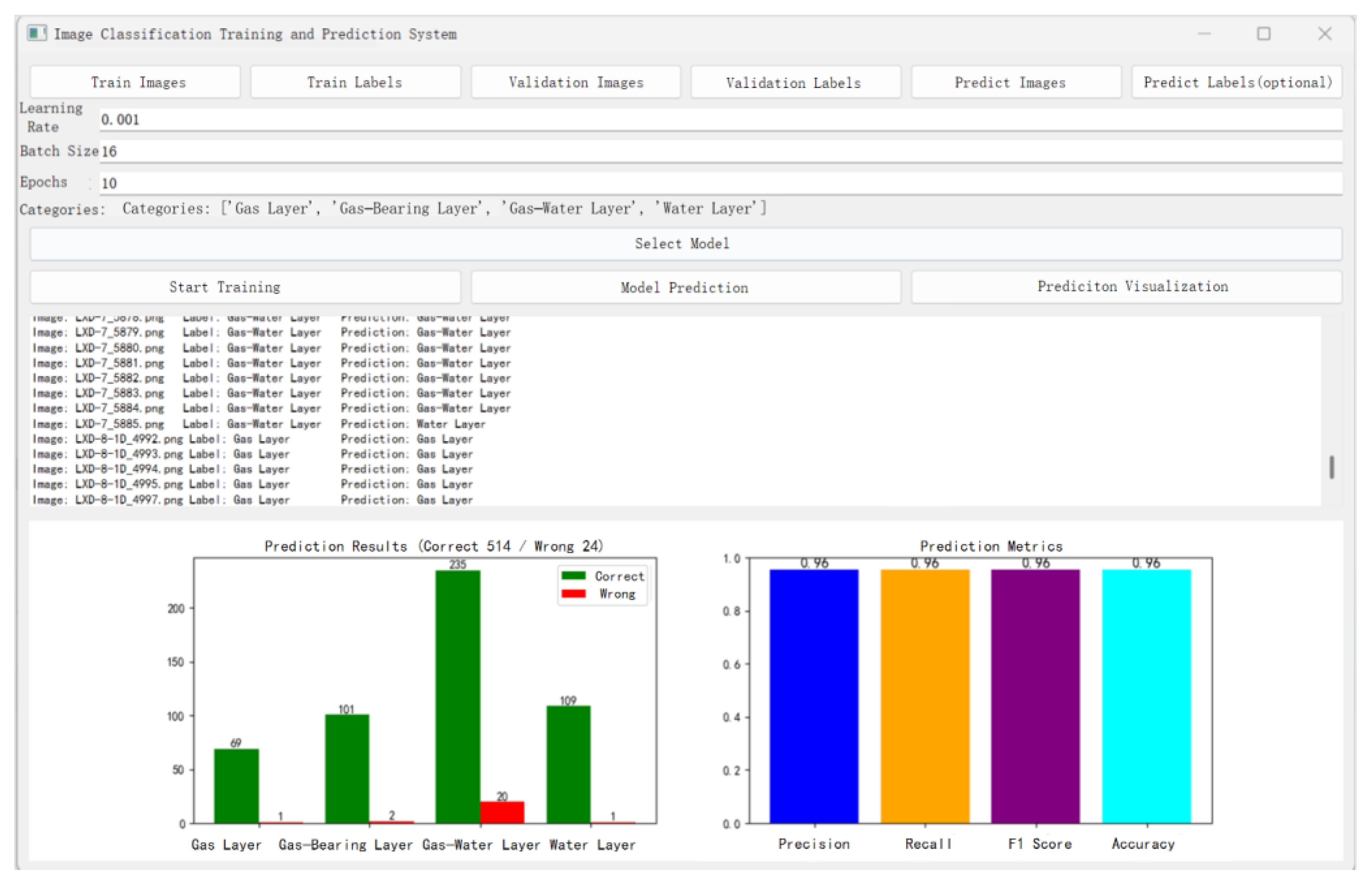1372x886 pixels.
Task: Click the cyan Accuracy bar
Action: tap(1146, 696)
